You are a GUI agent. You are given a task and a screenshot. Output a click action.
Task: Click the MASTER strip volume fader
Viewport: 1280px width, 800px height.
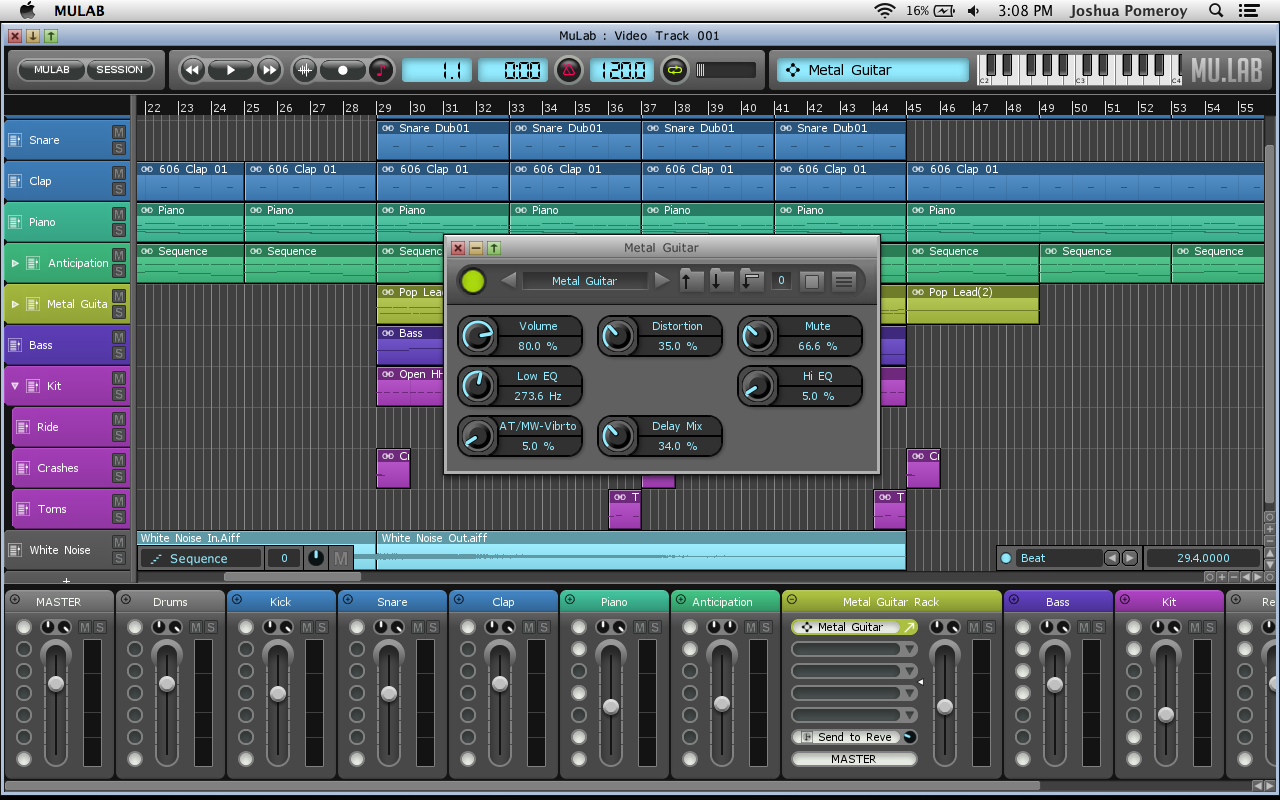(x=56, y=683)
